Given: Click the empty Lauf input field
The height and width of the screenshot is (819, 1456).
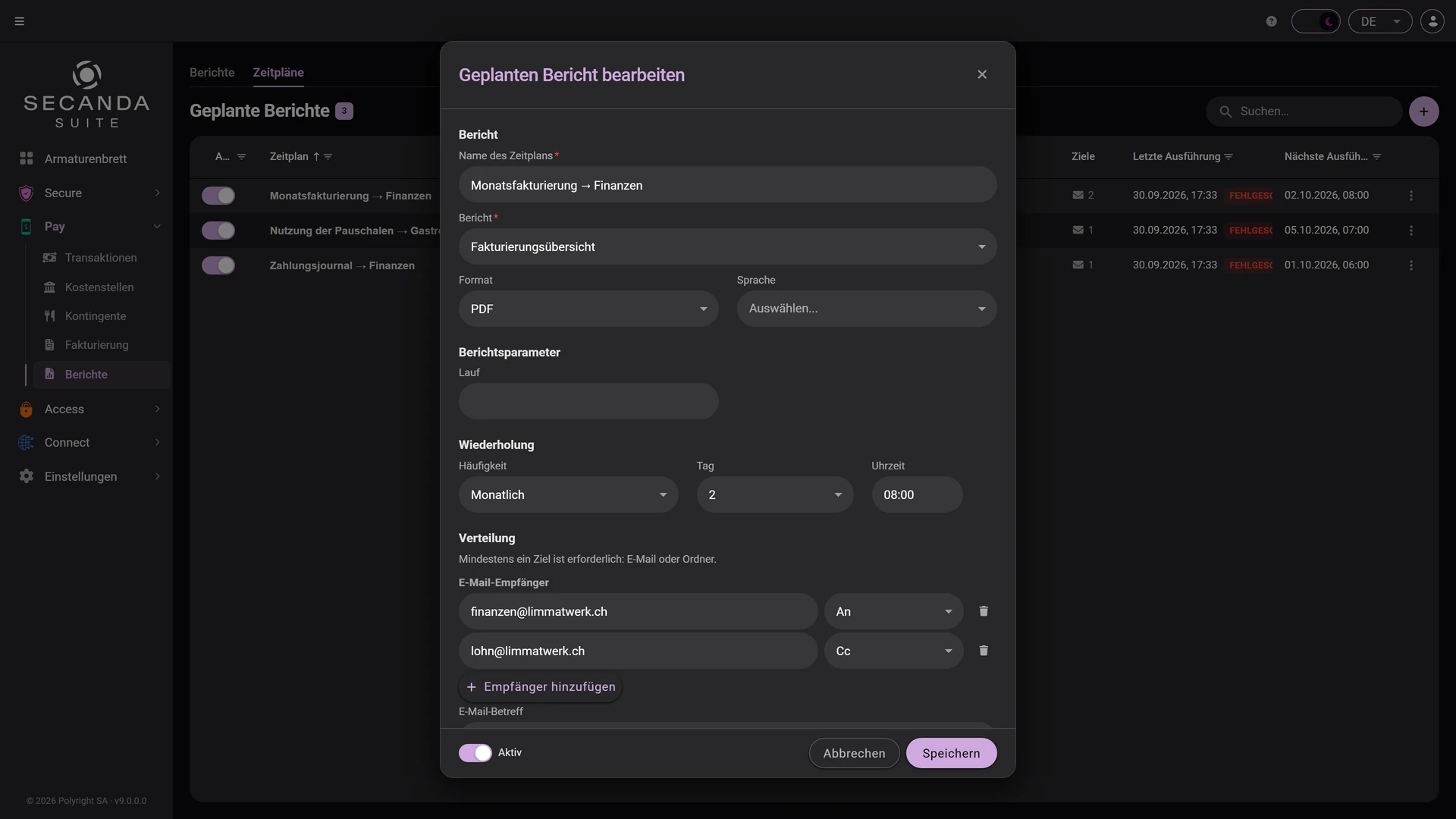Looking at the screenshot, I should click(x=588, y=401).
